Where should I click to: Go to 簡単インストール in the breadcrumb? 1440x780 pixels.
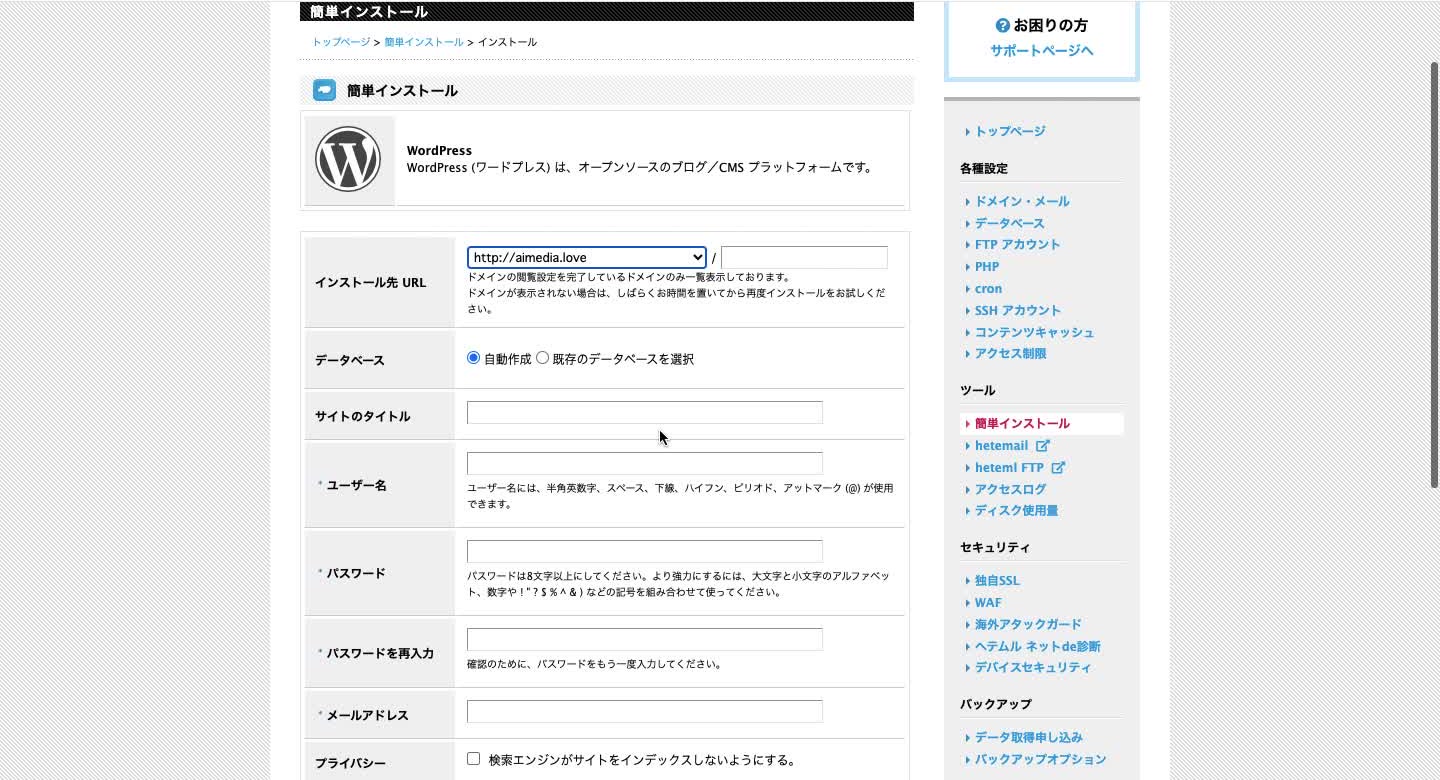(x=424, y=42)
